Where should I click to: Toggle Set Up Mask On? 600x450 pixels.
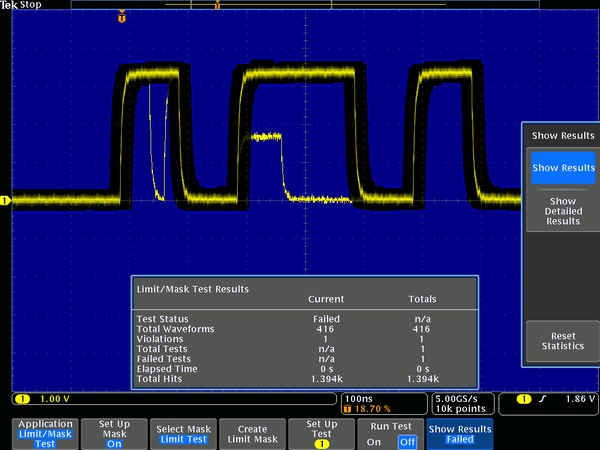(114, 434)
